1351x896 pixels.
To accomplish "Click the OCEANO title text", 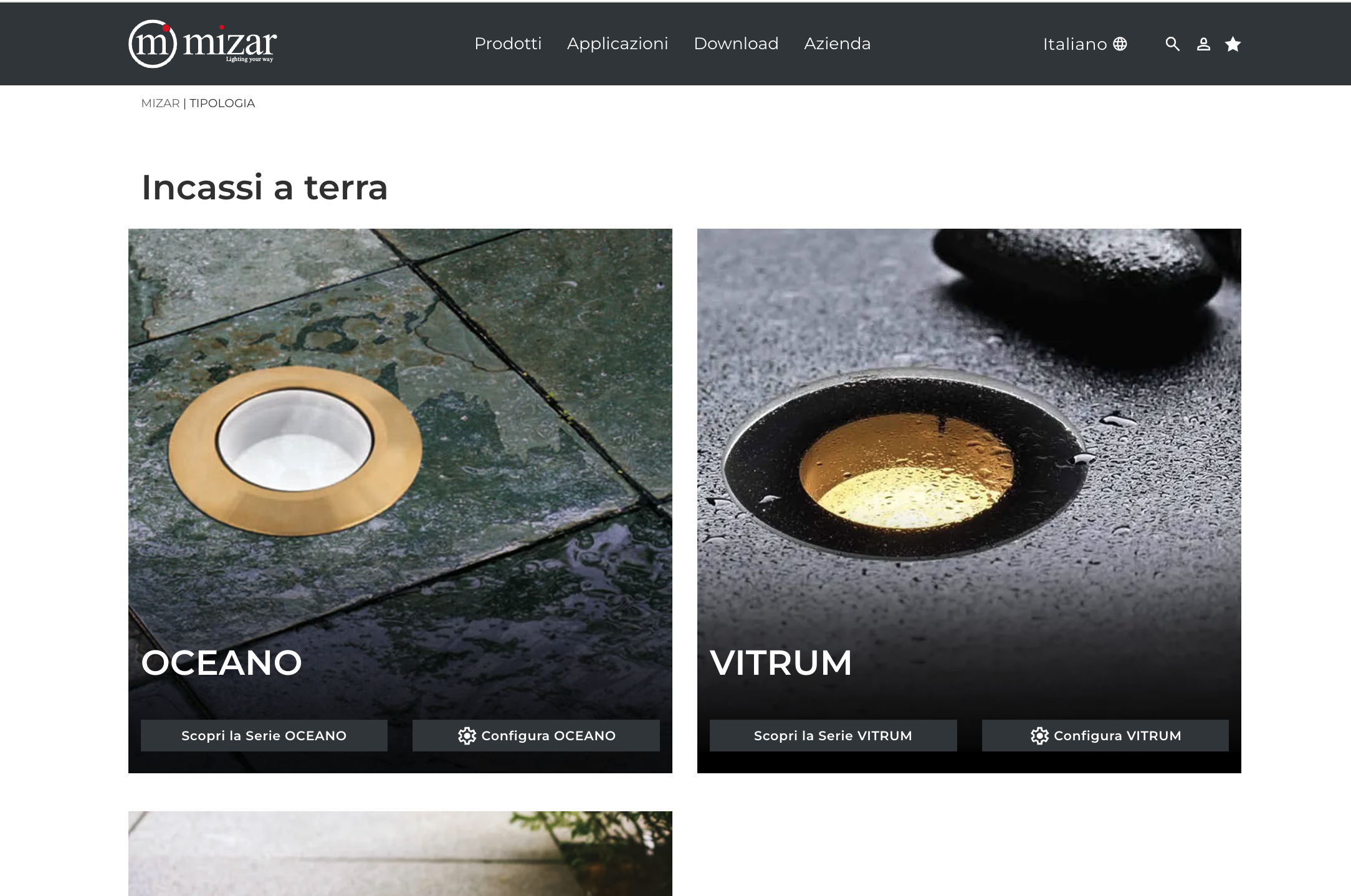I will 222,662.
